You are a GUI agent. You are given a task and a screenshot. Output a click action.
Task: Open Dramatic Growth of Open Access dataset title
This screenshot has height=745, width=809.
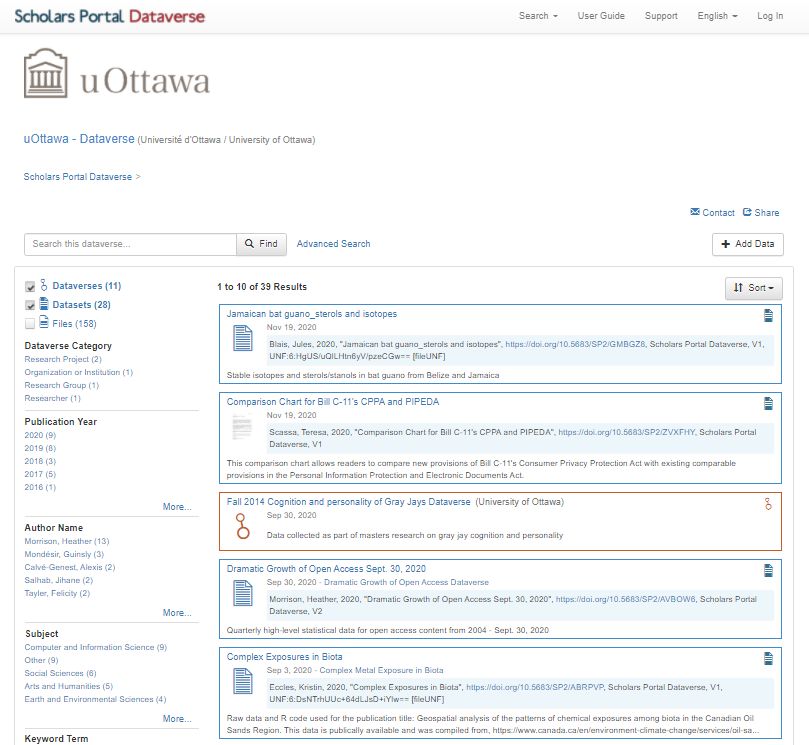tap(326, 569)
